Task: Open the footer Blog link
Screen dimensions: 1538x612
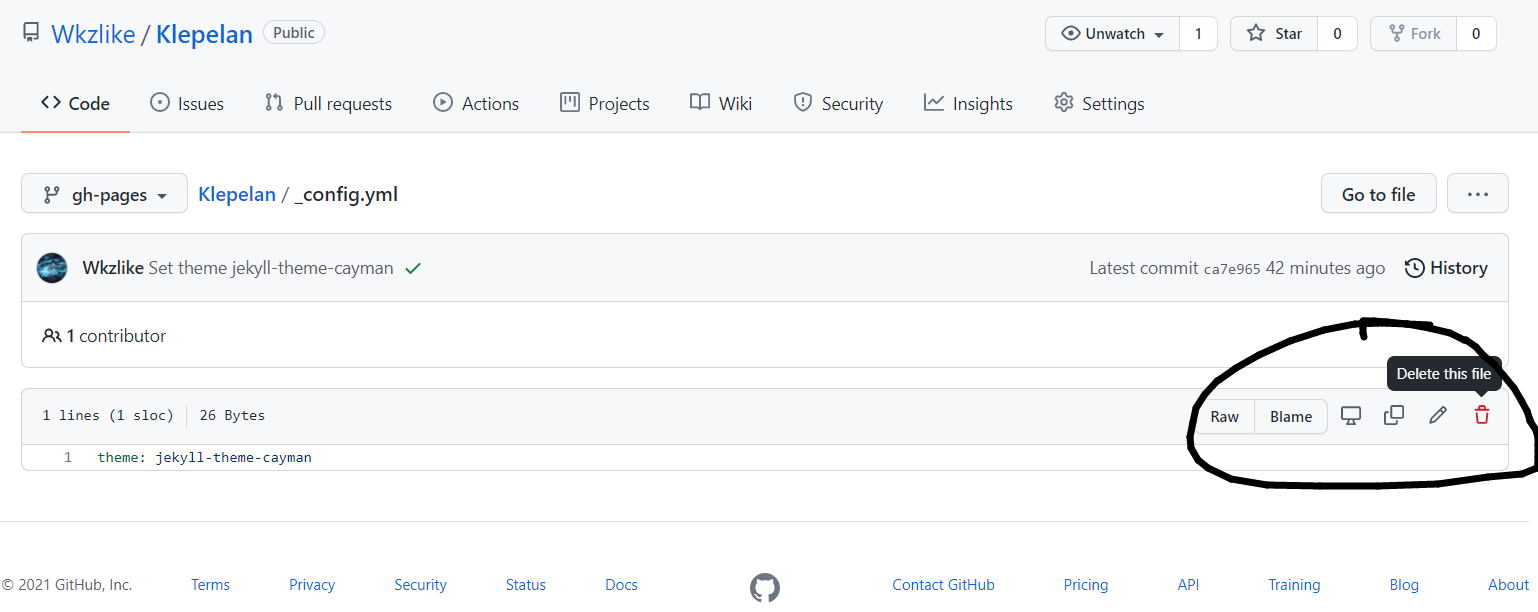Action: tap(1404, 585)
